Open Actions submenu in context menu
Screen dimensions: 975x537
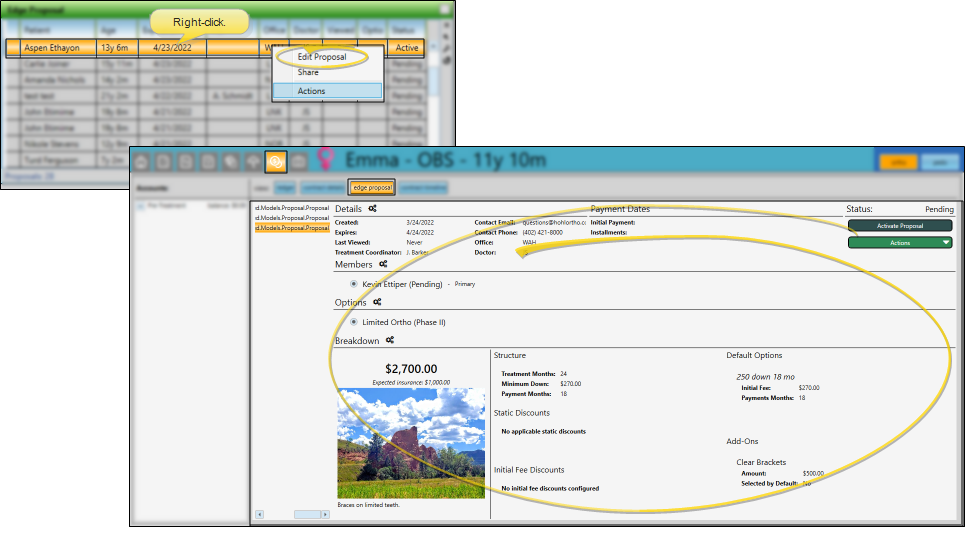tap(326, 91)
